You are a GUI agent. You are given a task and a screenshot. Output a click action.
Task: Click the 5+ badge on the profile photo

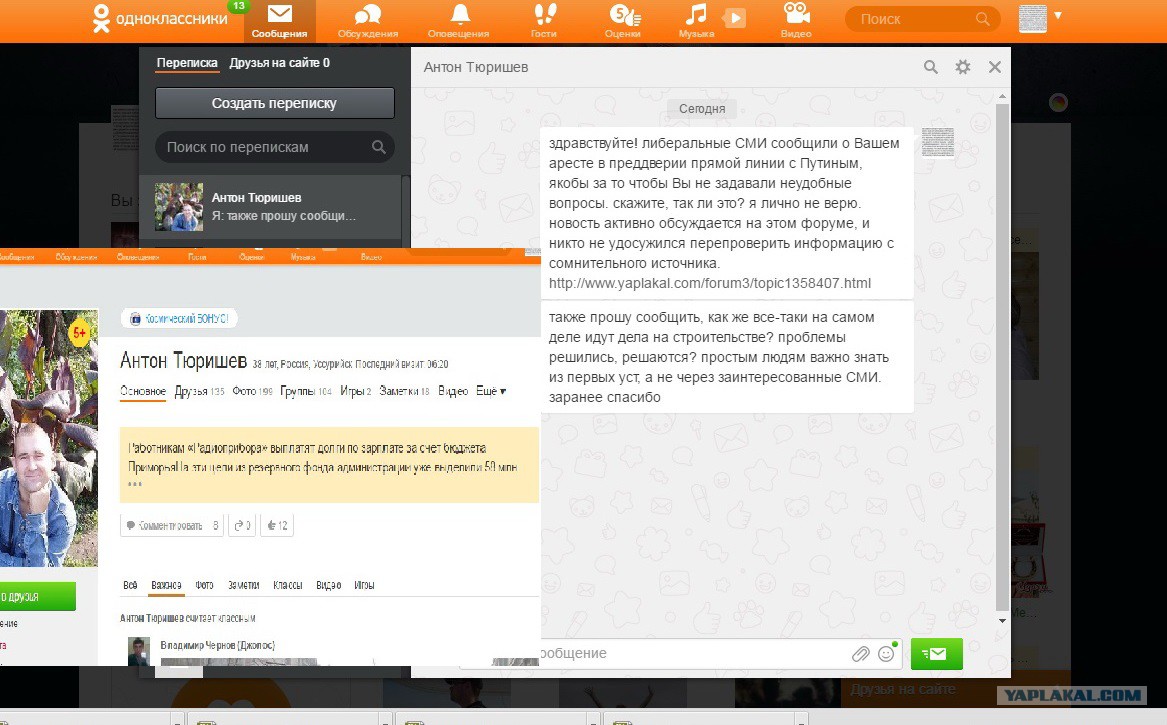coord(80,332)
